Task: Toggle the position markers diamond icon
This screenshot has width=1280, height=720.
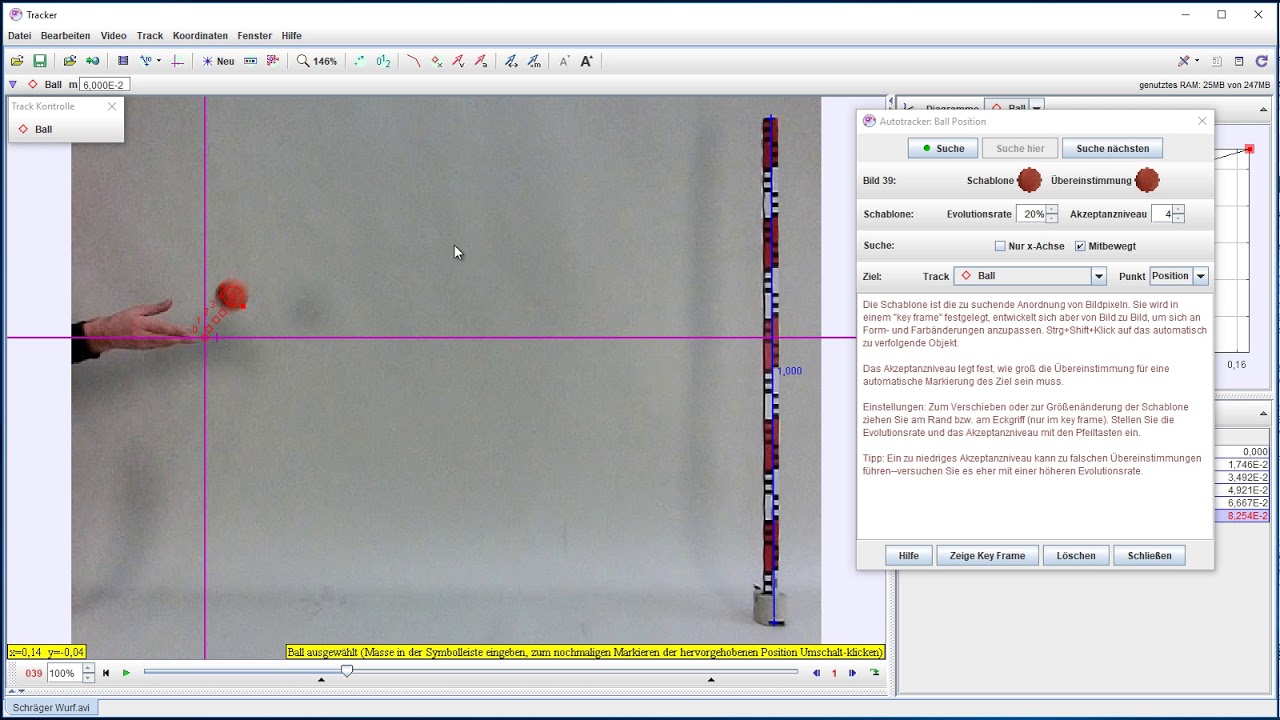Action: pos(436,61)
